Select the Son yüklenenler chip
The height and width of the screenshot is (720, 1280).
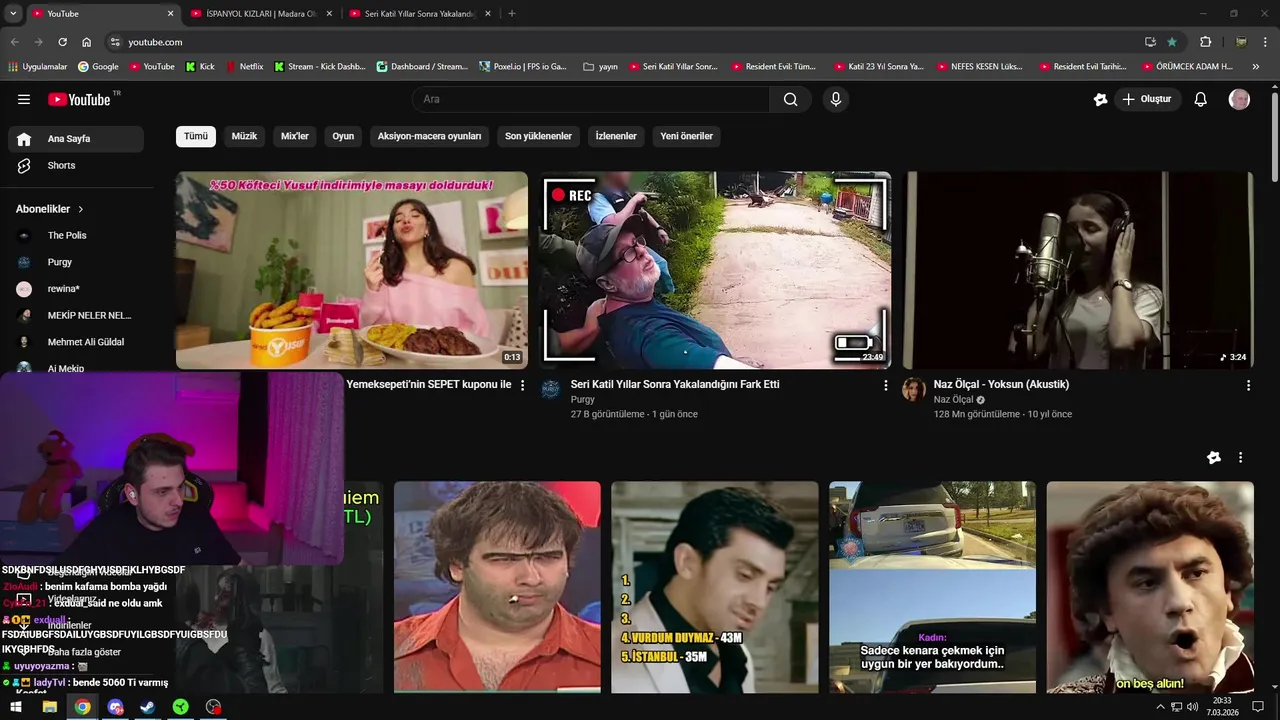538,136
